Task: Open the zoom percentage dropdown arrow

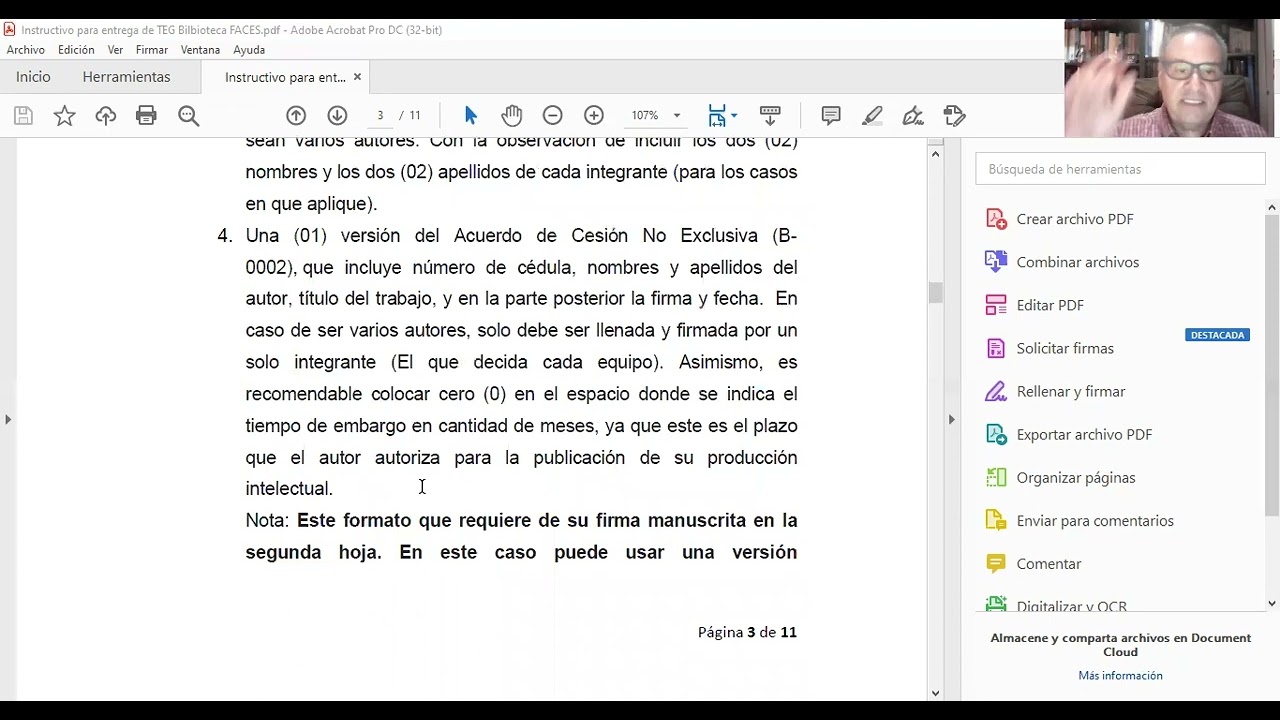Action: (677, 116)
